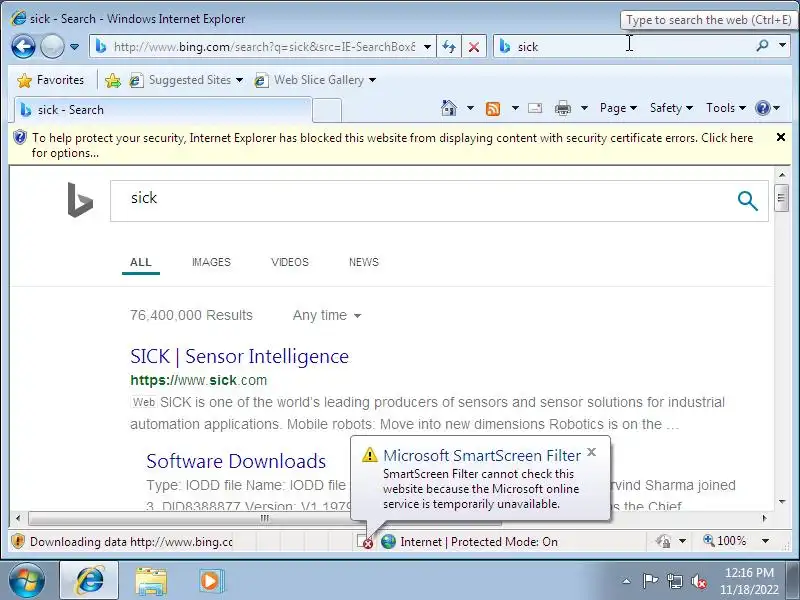Switch to IMAGES results tab
The image size is (800, 600).
pos(211,262)
